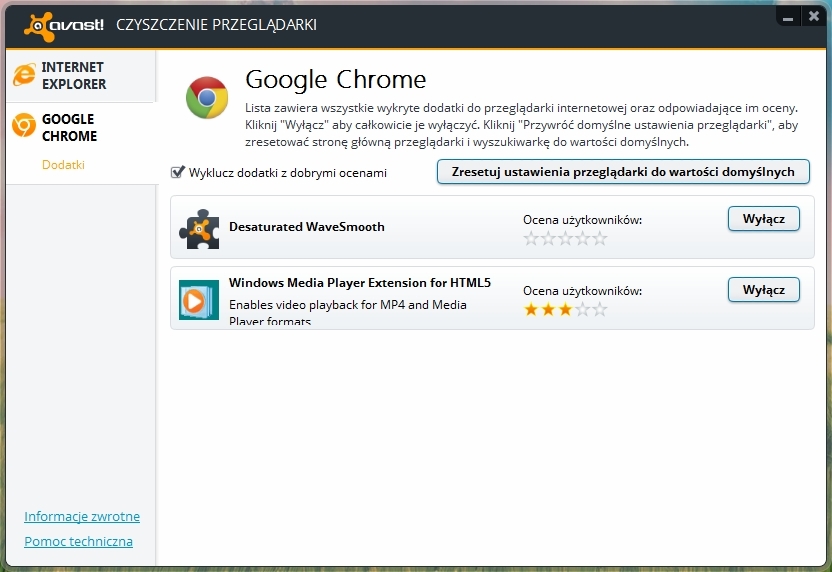This screenshot has width=832, height=572.
Task: Click the Desaturated WaveSmooth puzzle icon
Action: point(199,229)
